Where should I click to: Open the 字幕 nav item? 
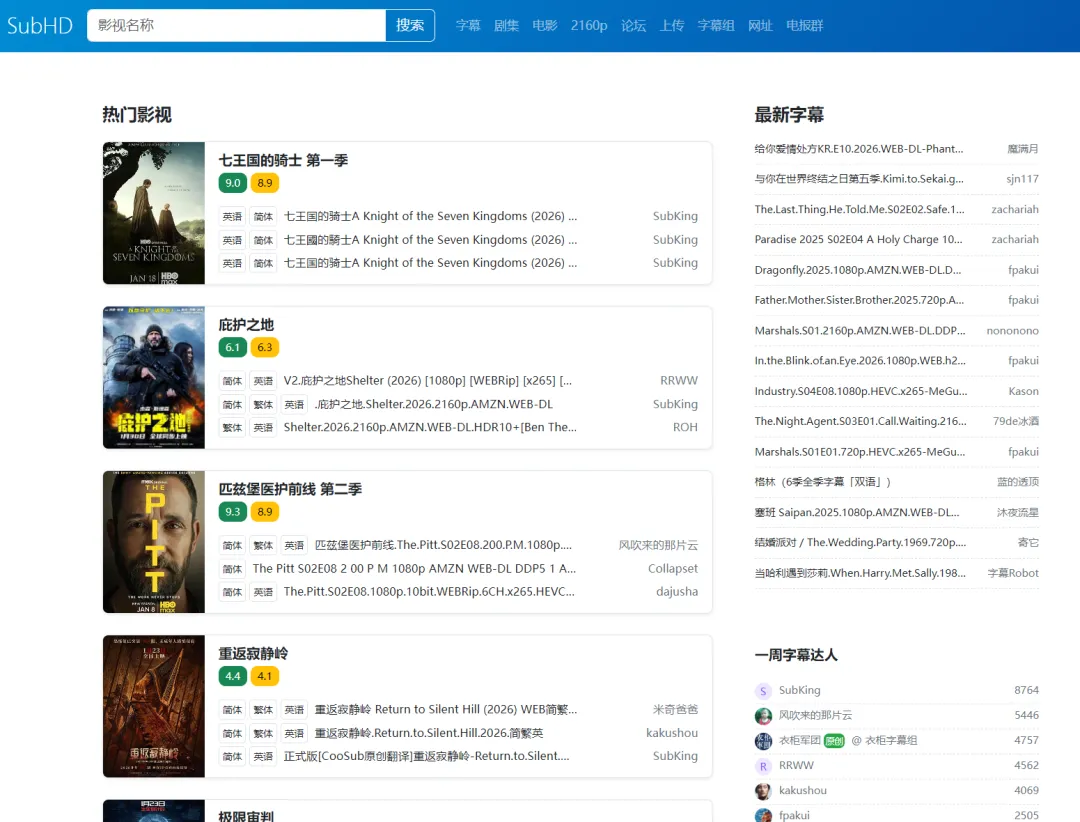468,25
